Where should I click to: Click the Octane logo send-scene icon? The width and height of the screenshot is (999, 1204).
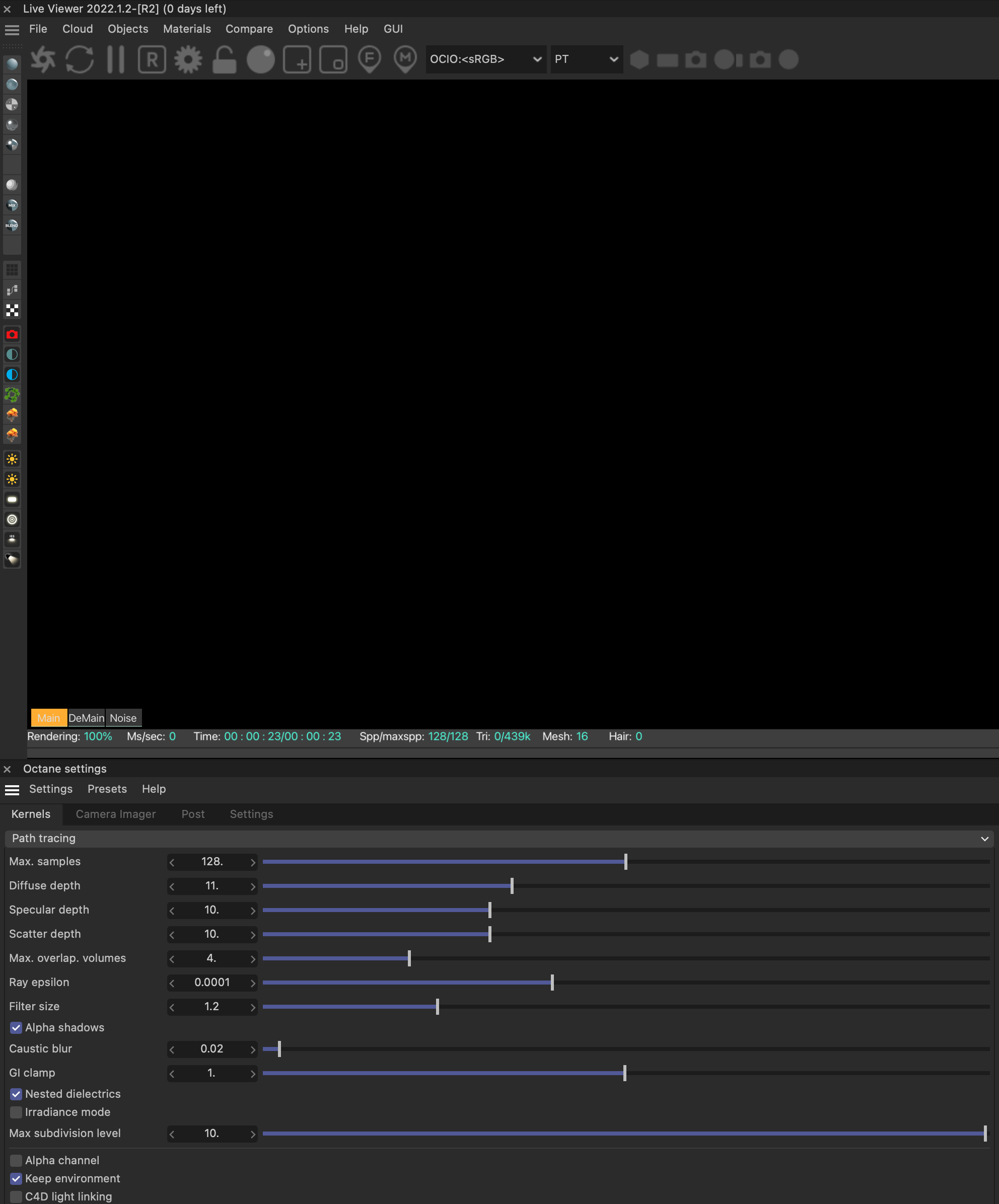pos(44,59)
